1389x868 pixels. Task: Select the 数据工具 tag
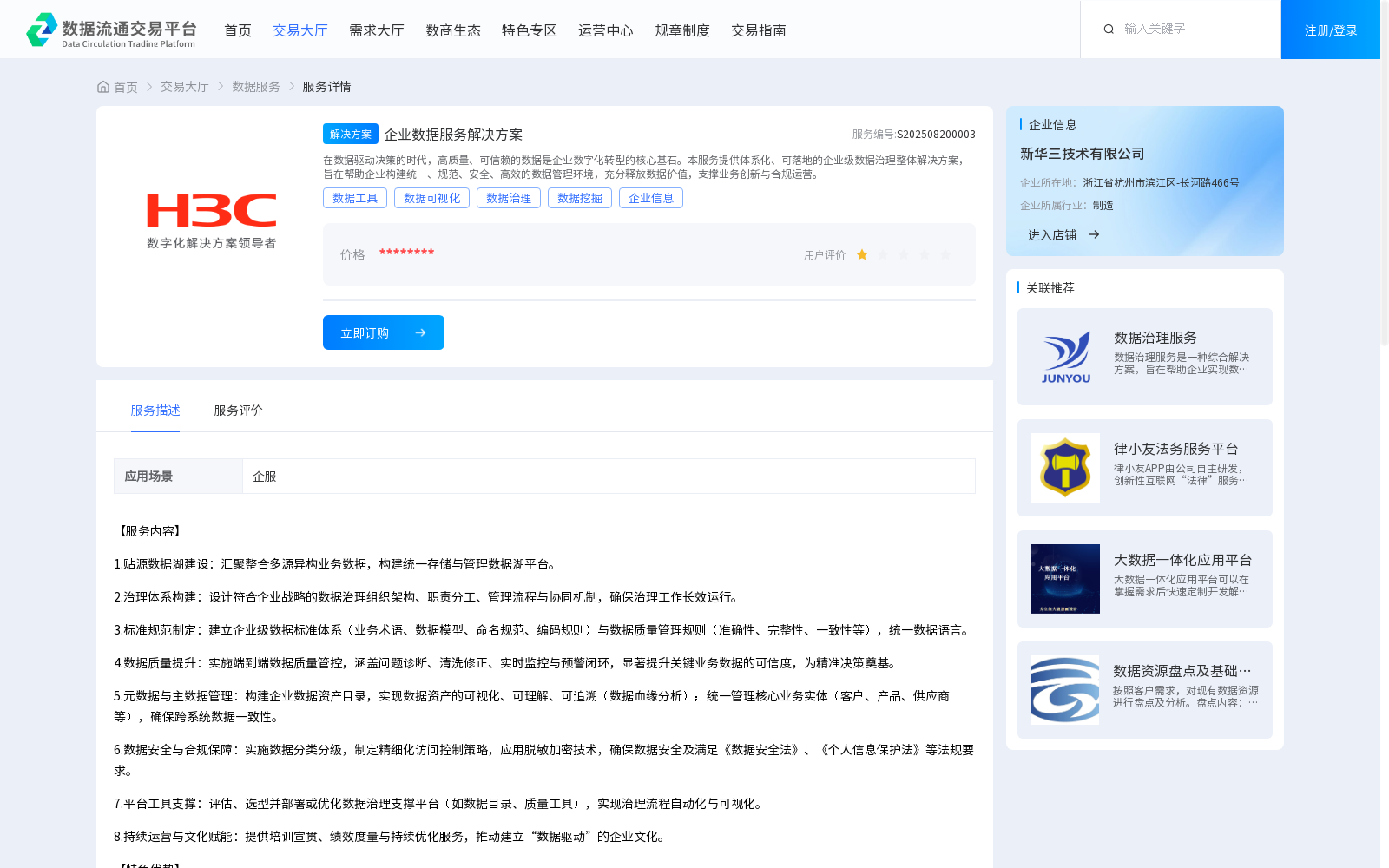[355, 198]
